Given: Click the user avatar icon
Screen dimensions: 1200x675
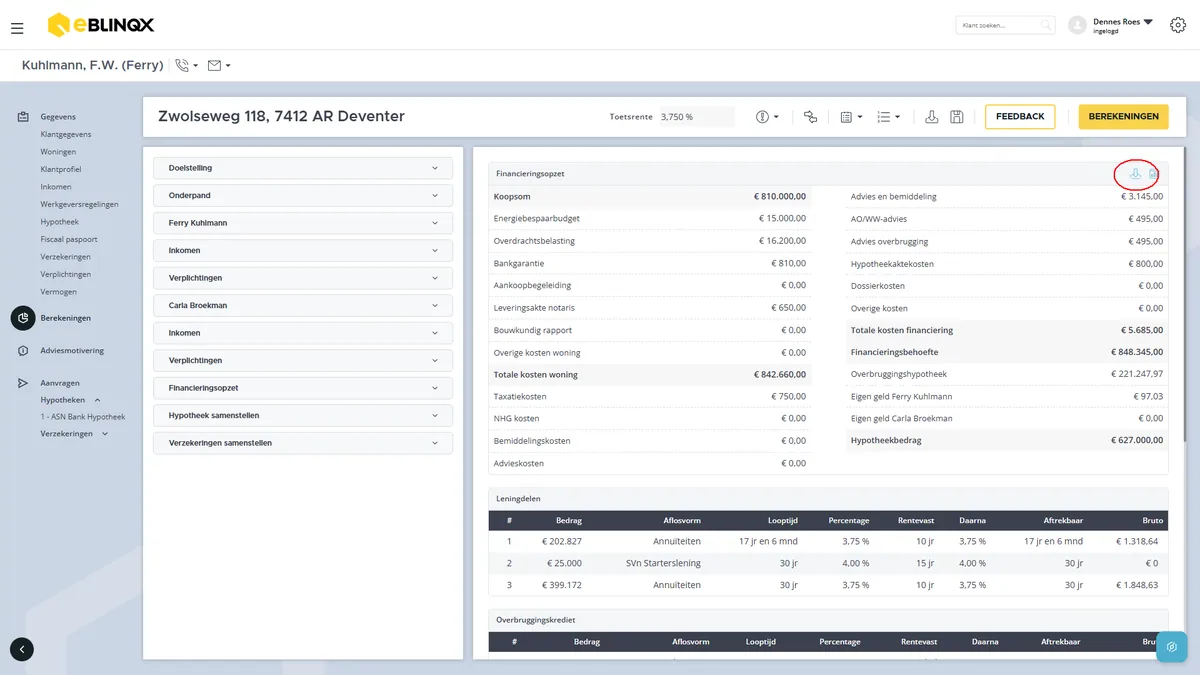Looking at the screenshot, I should pyautogui.click(x=1077, y=25).
